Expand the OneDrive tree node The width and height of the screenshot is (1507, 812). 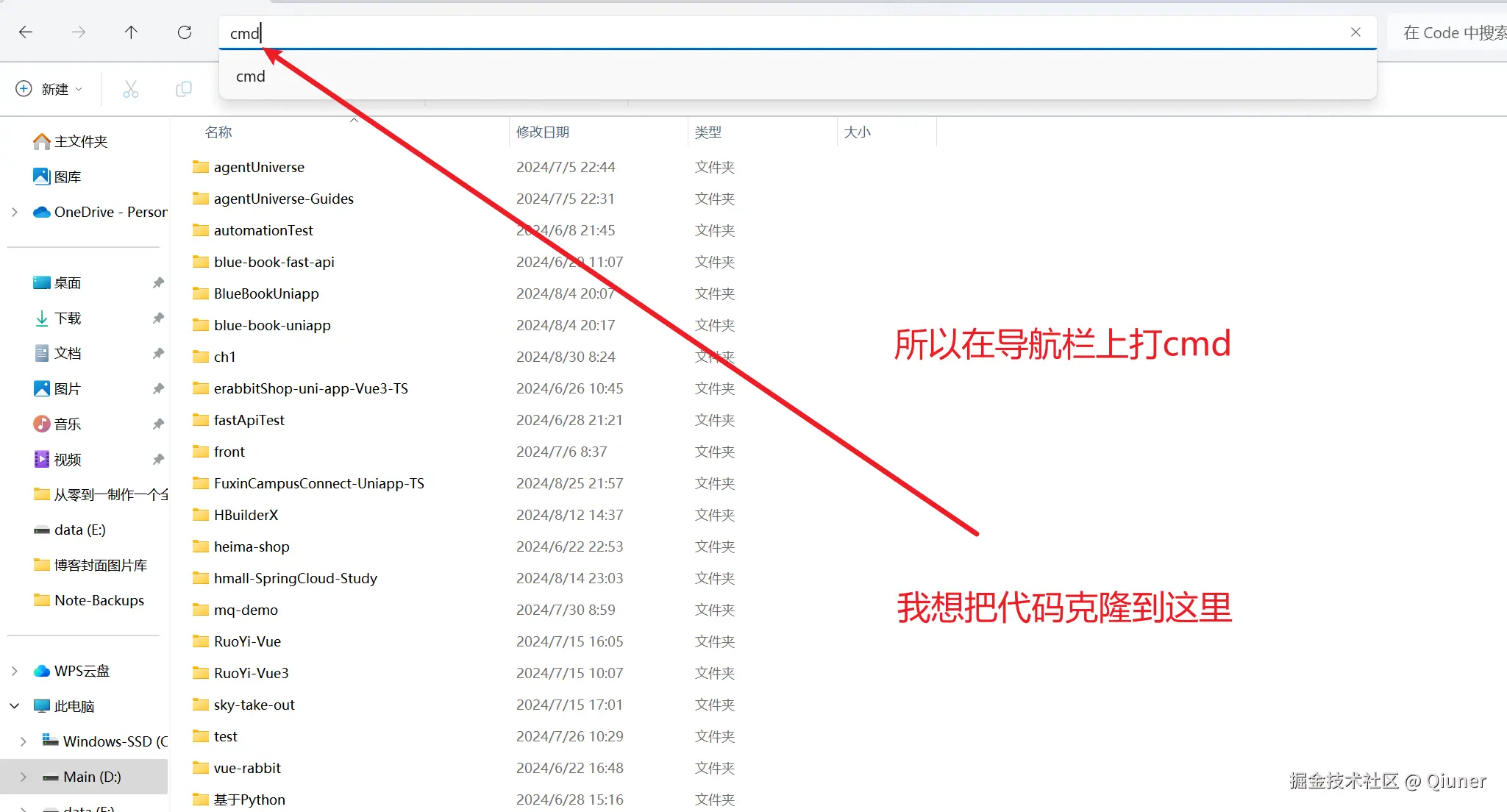[15, 212]
